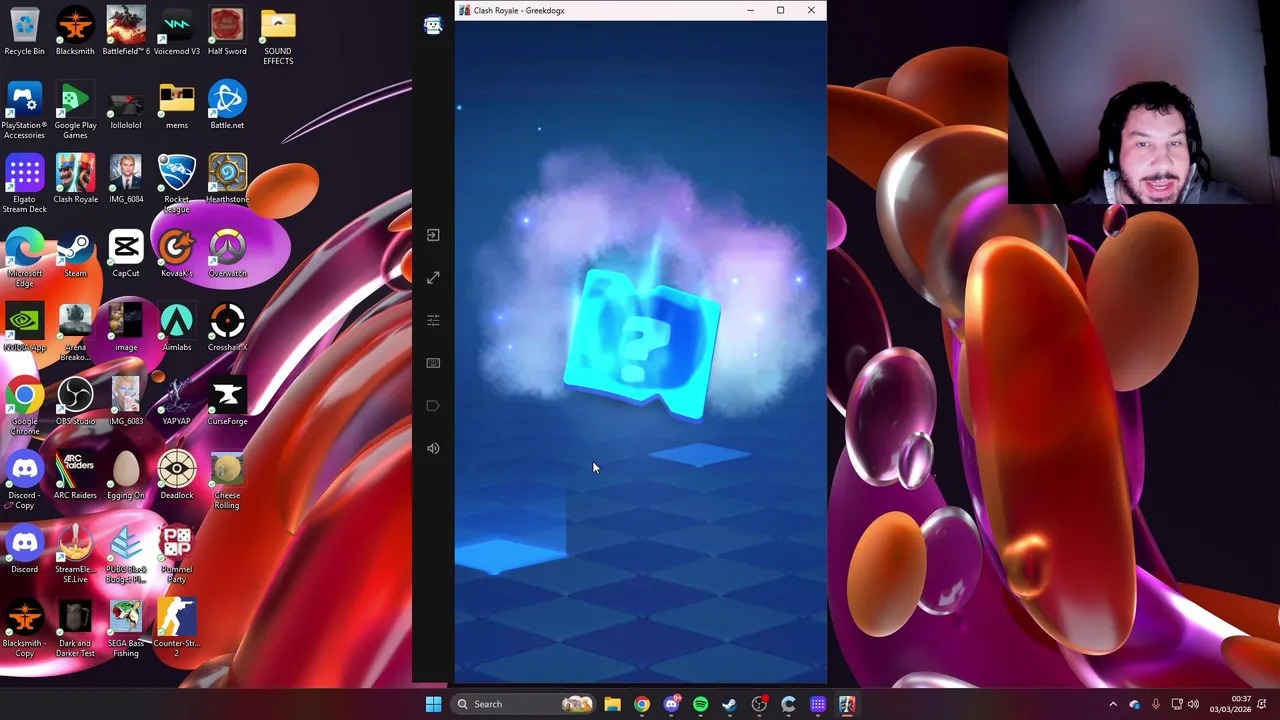Open volume control in system tray
The width and height of the screenshot is (1280, 720).
(1193, 704)
